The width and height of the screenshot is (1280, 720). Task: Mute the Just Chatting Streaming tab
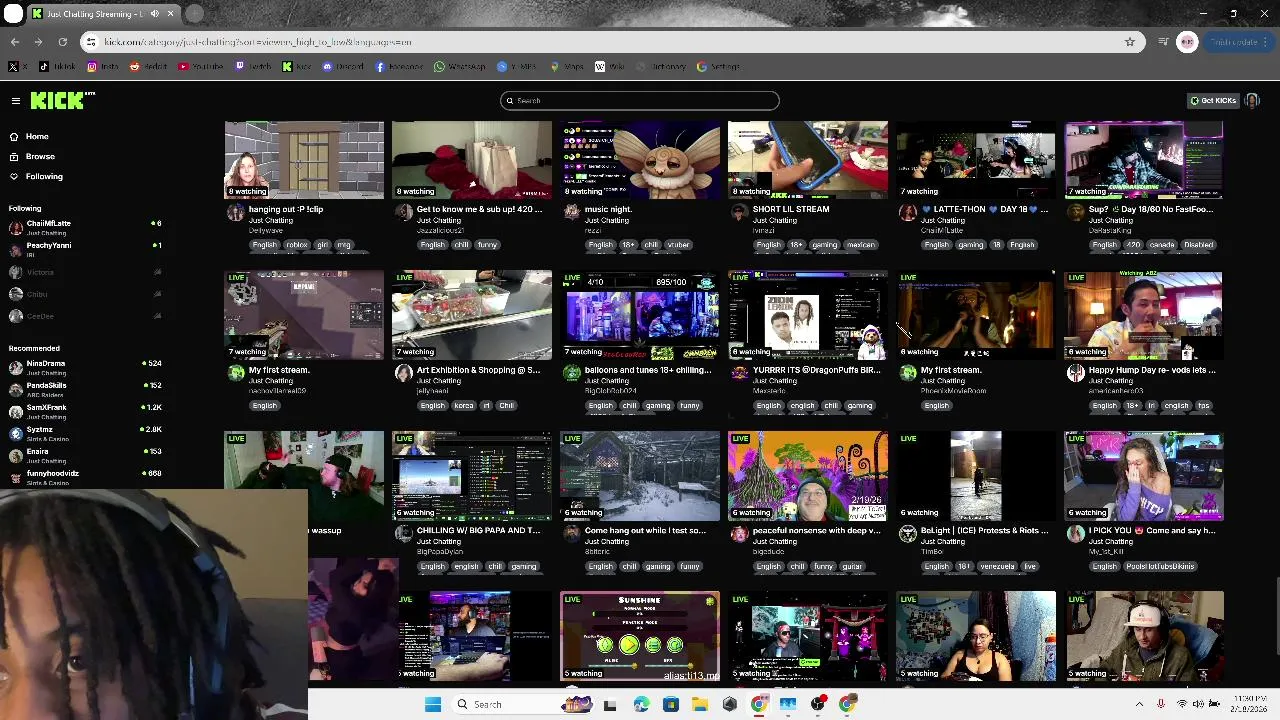coord(154,14)
